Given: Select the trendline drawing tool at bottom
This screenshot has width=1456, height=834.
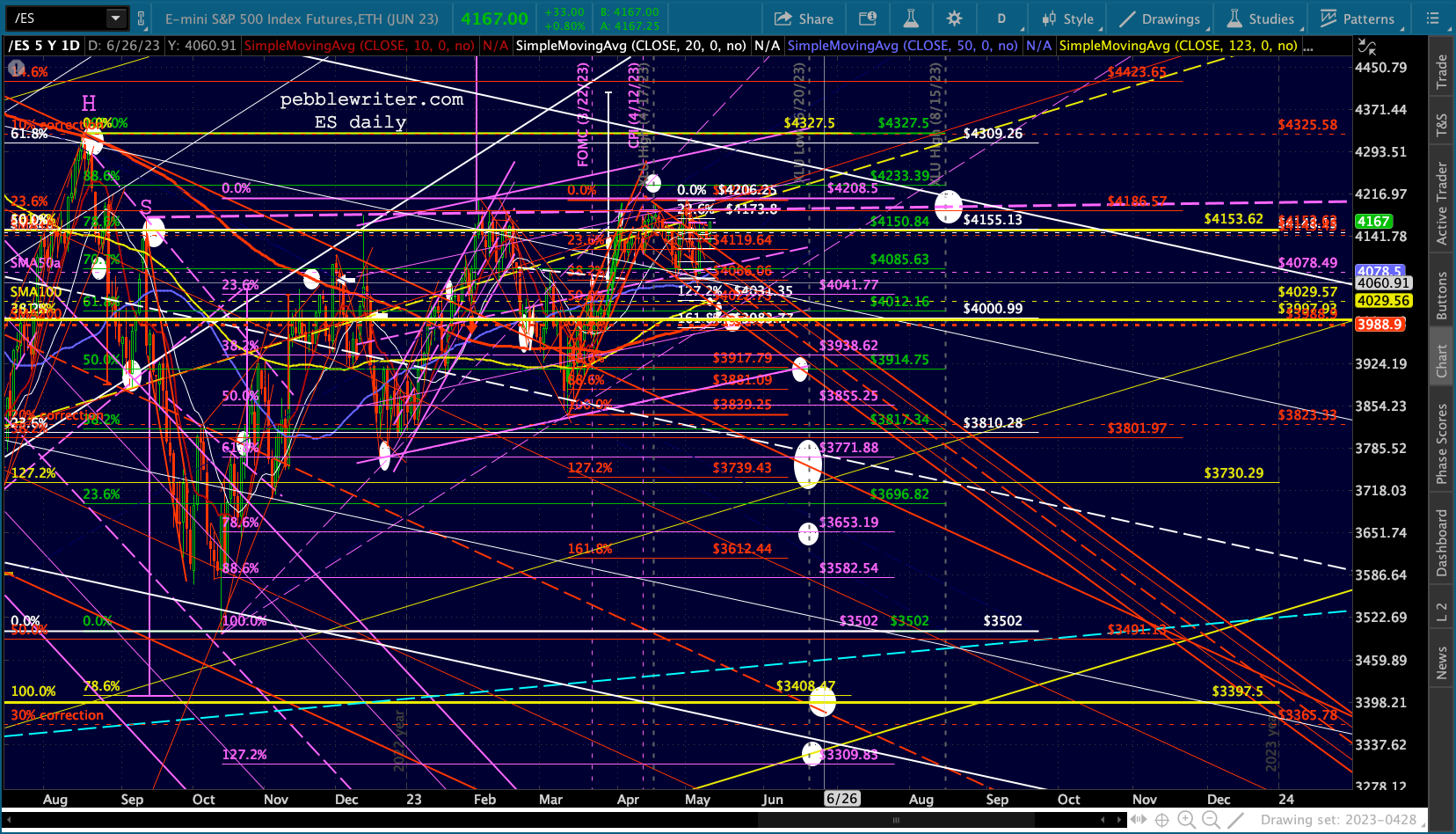Looking at the screenshot, I should pos(1235,820).
